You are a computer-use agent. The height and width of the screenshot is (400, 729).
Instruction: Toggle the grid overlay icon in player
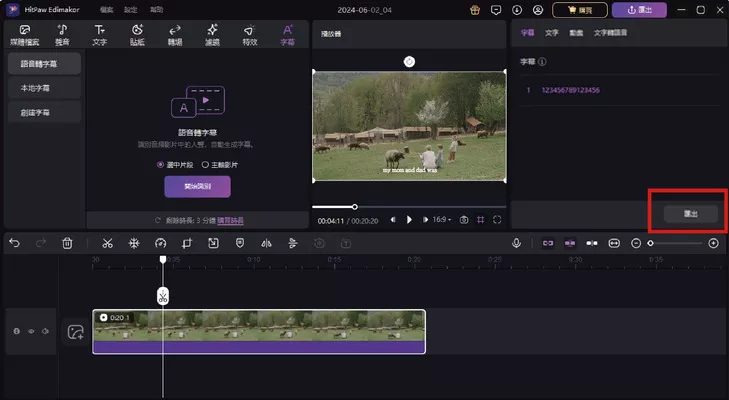[x=480, y=220]
